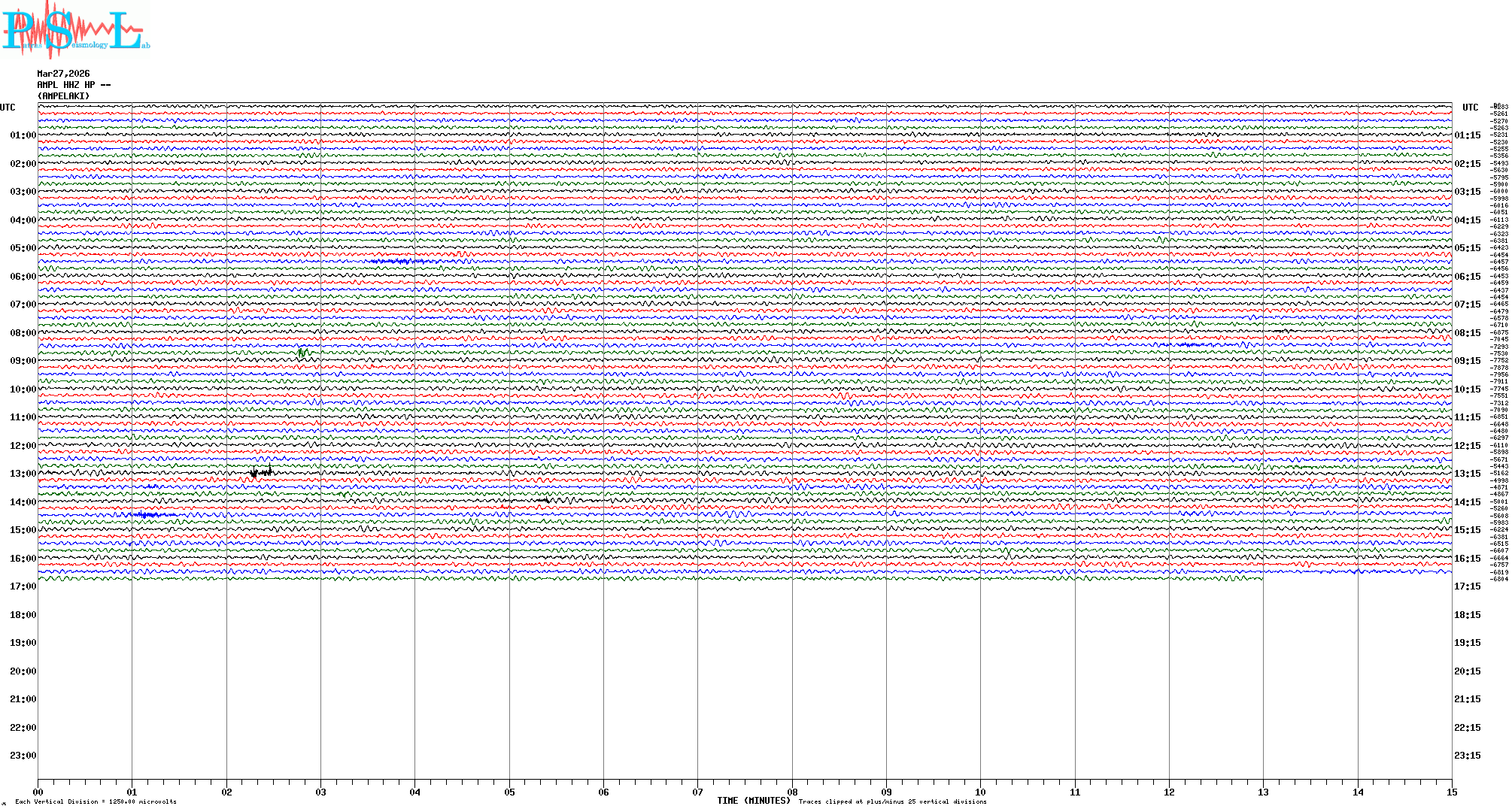Click minute 13 on the bottom axis

(1263, 792)
